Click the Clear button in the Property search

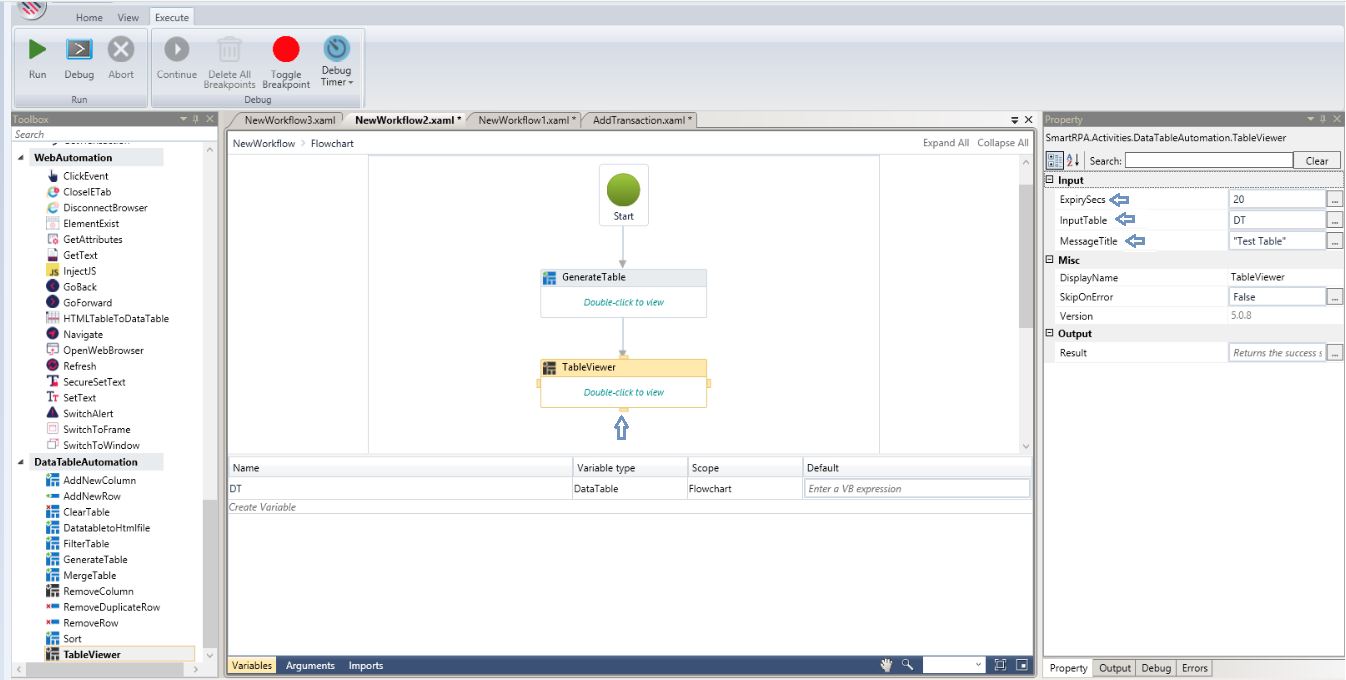click(x=1316, y=161)
